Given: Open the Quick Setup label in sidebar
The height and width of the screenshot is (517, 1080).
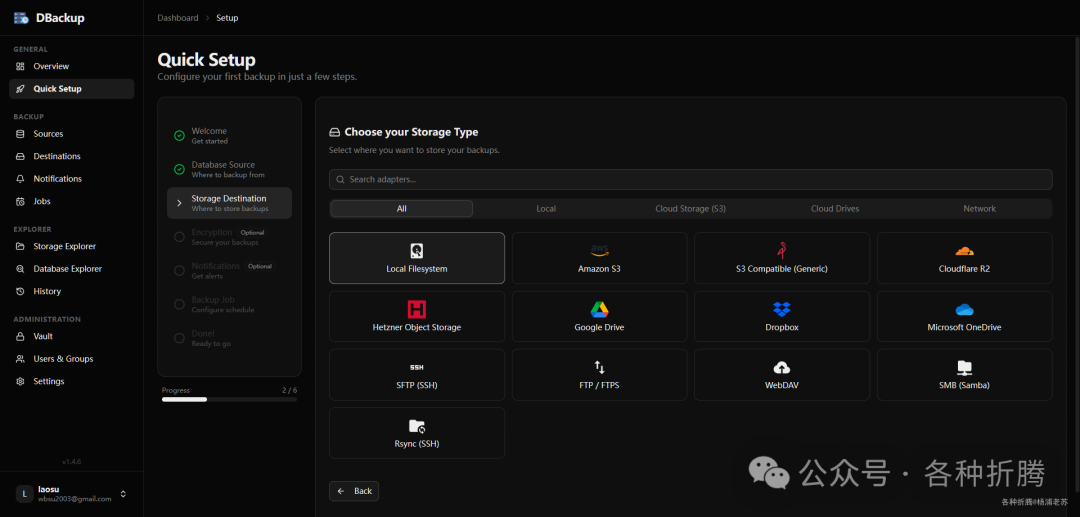Looking at the screenshot, I should [57, 89].
